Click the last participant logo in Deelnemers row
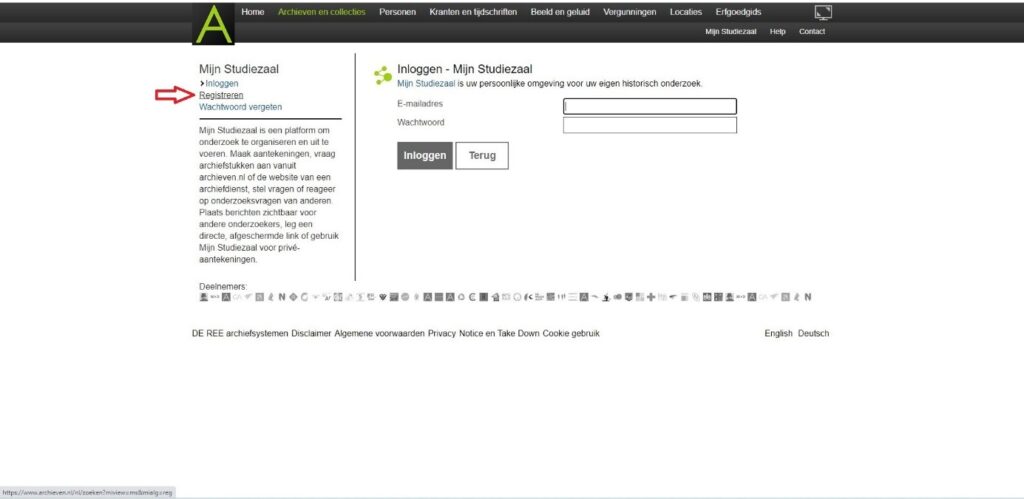Image resolution: width=1024 pixels, height=499 pixels. pyautogui.click(x=808, y=297)
